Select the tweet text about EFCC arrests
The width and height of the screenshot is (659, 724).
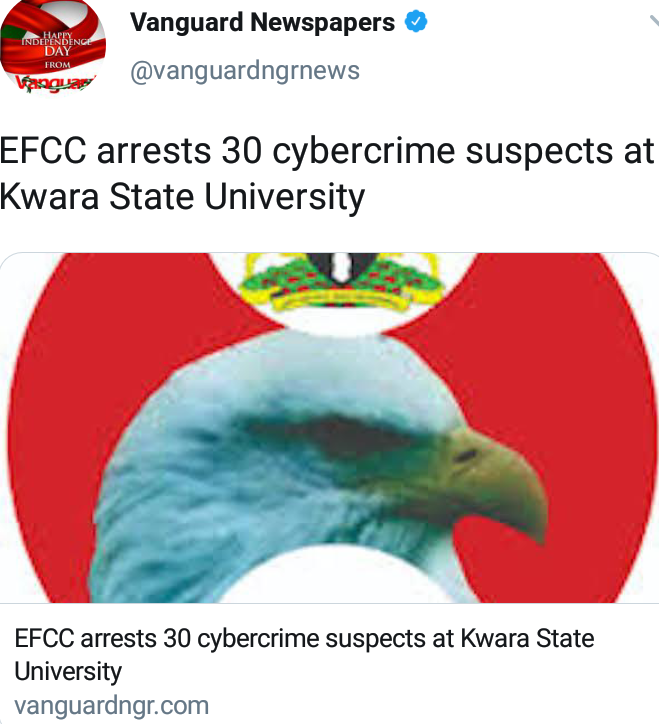(327, 175)
